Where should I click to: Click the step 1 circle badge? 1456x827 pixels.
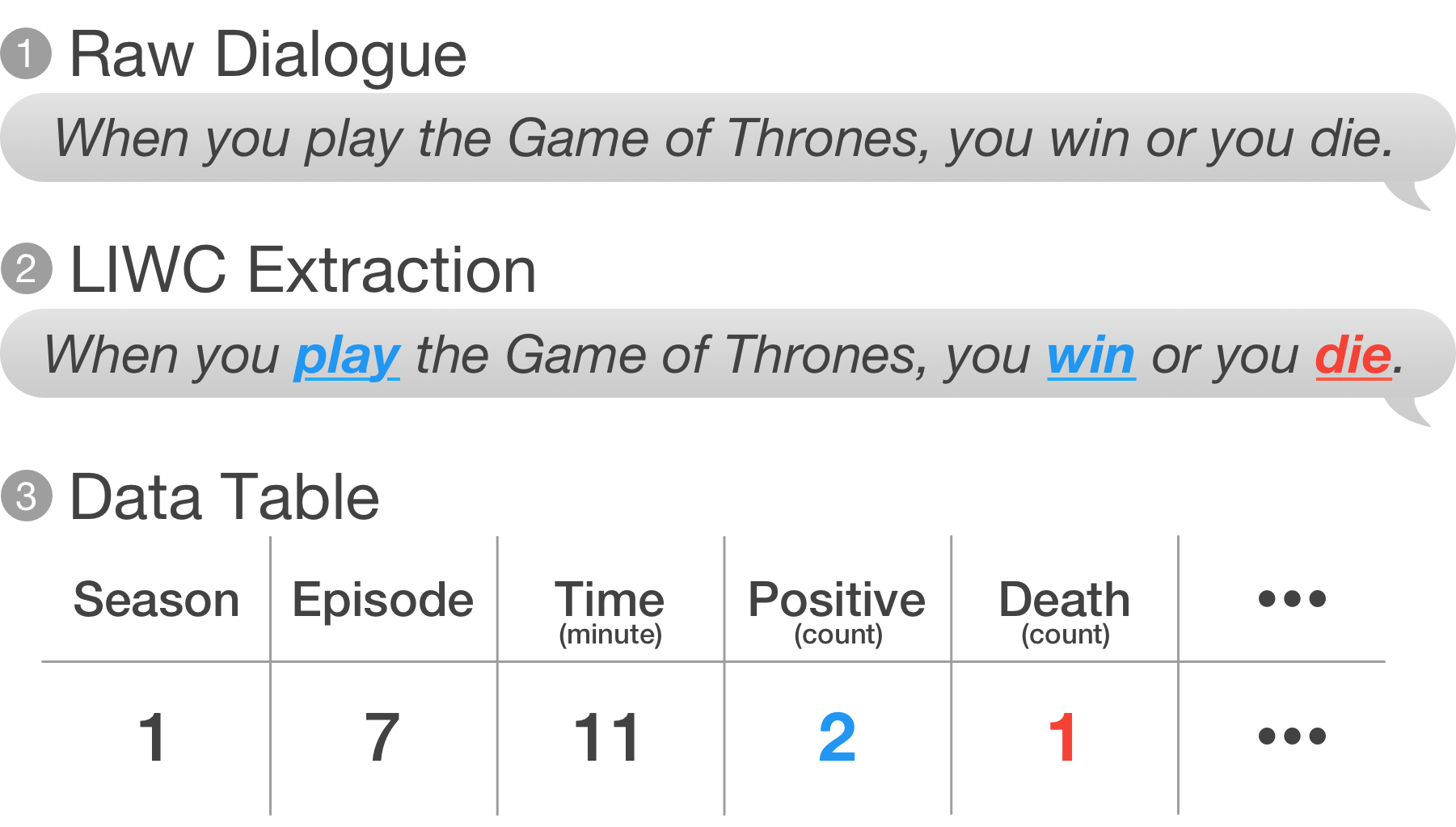coord(26,53)
